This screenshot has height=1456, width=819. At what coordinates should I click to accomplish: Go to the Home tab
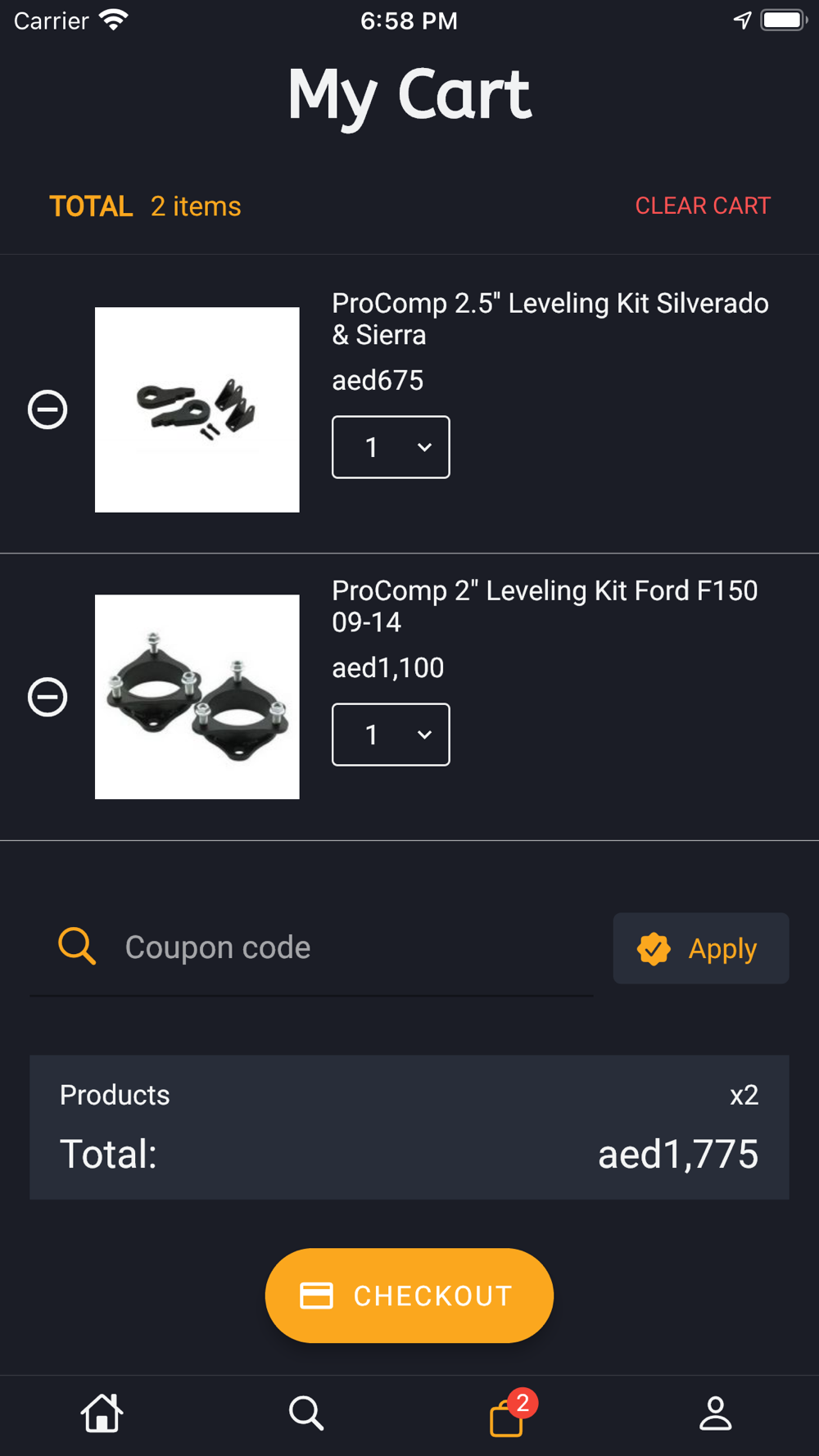[x=102, y=1413]
